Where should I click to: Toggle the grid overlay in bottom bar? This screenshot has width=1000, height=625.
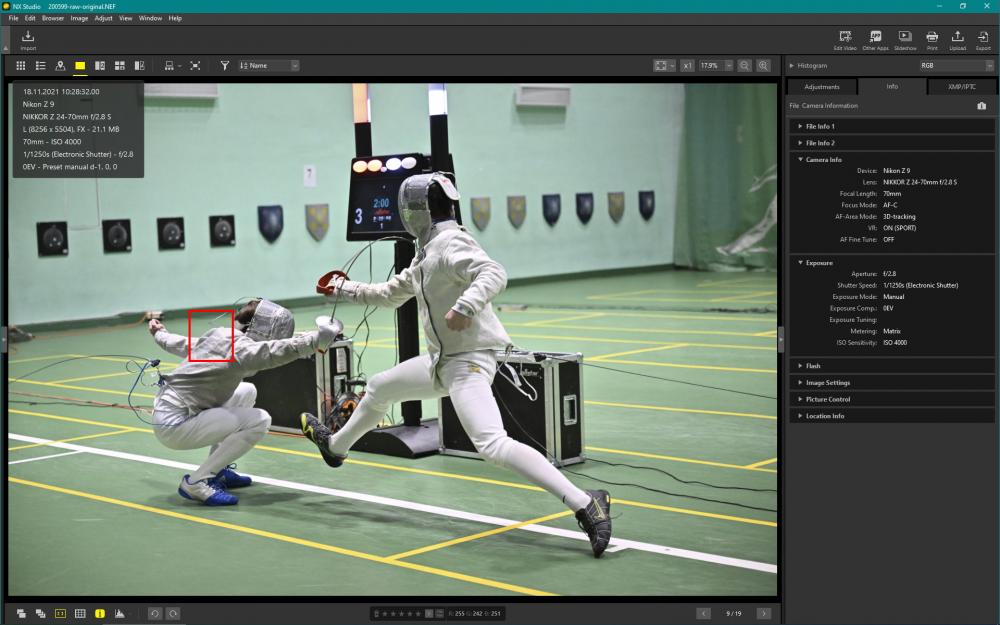point(80,614)
